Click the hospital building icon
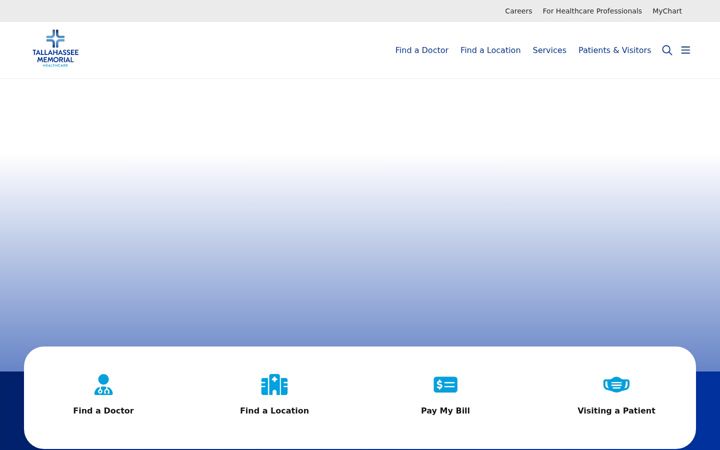Screen dimensions: 720x450 275,384
